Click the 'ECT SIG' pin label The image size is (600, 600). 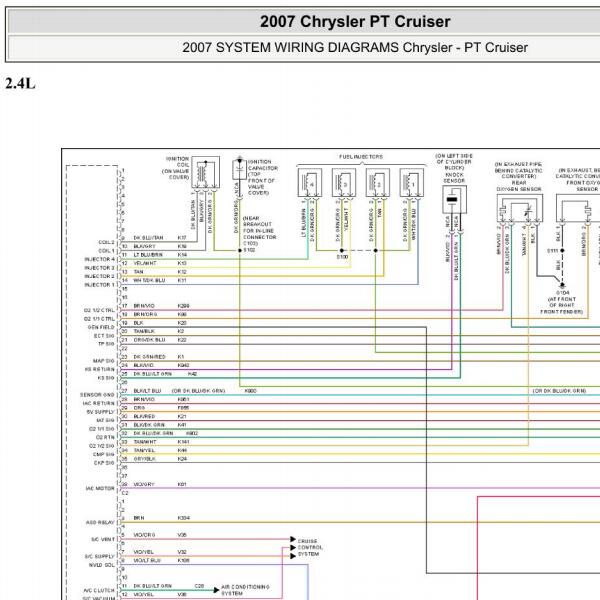pos(104,336)
